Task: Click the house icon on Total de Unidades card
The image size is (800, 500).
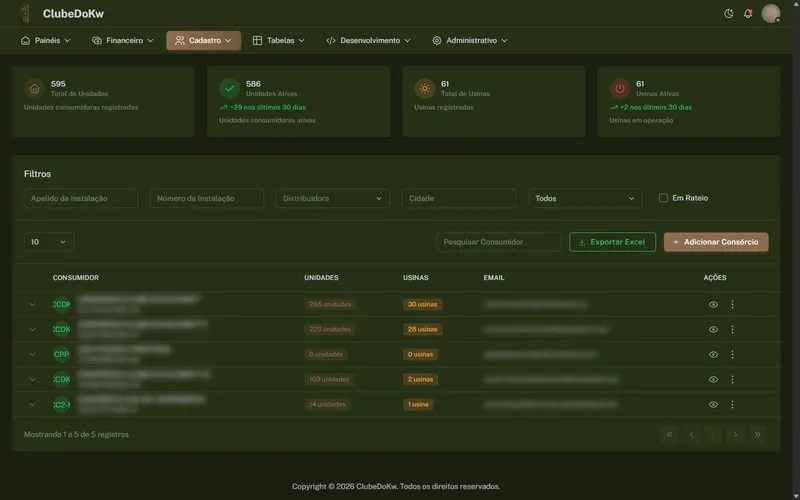Action: (x=34, y=89)
